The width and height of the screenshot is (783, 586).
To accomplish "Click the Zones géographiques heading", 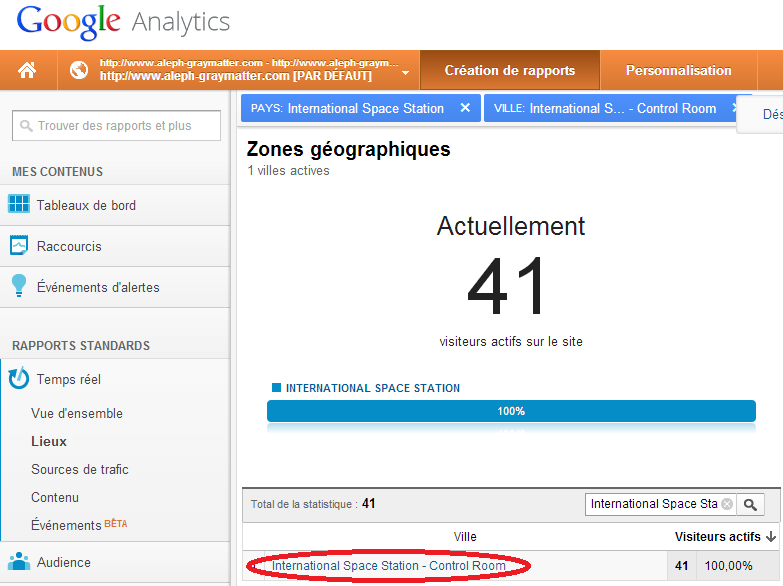I will [x=349, y=149].
